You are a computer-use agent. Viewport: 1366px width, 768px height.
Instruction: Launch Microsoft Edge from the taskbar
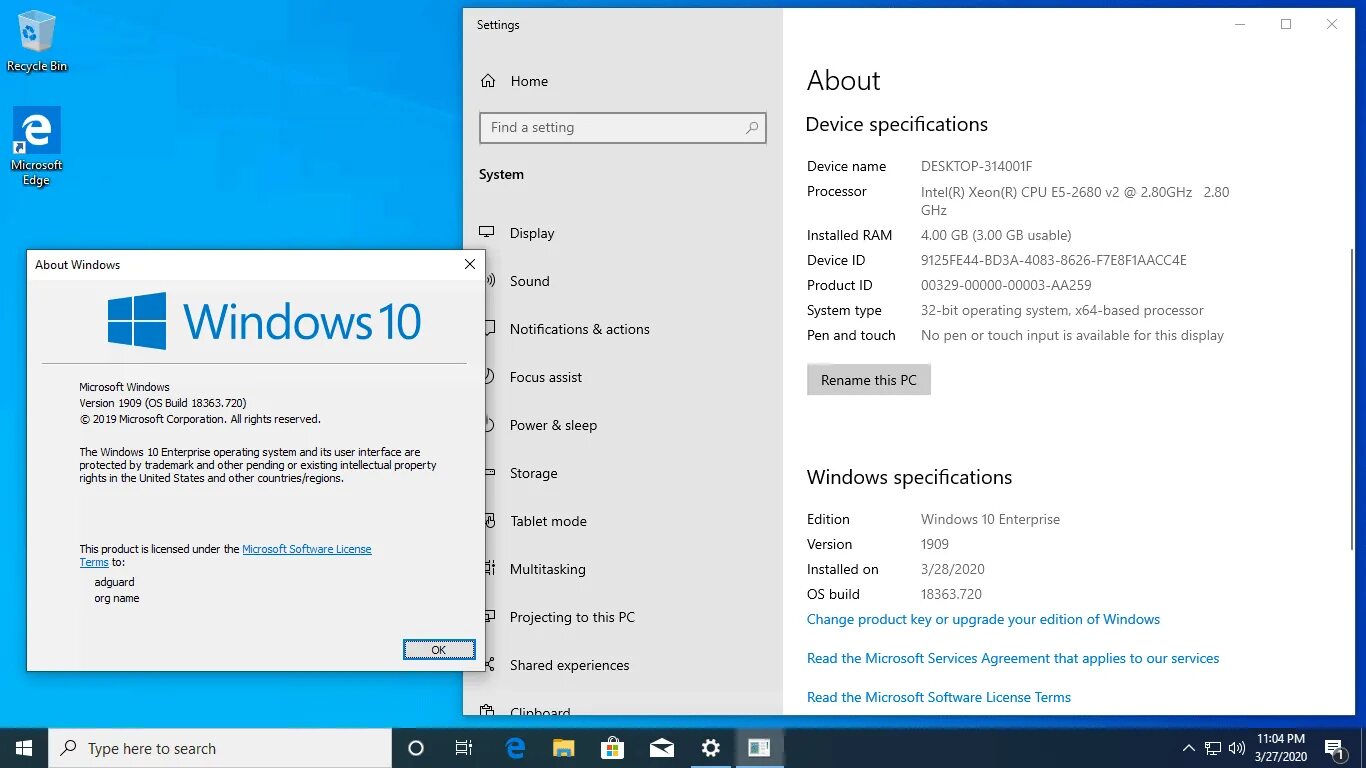pos(514,747)
